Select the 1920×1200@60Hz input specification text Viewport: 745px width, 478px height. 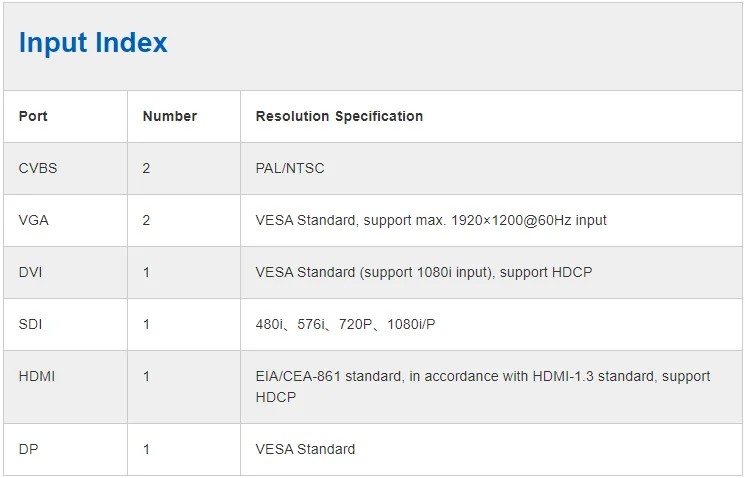point(431,220)
